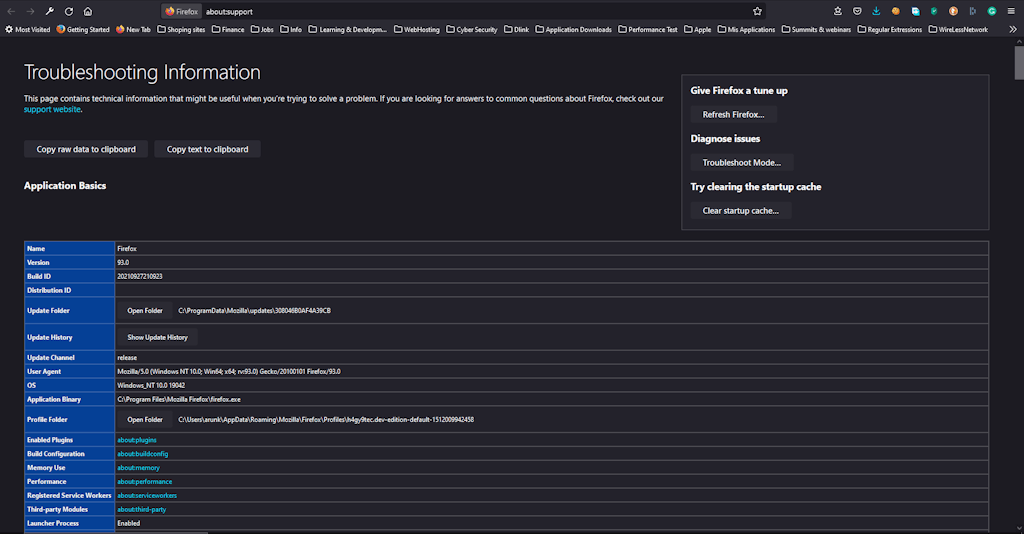Open the Performance Test bookmark folder

(648, 29)
